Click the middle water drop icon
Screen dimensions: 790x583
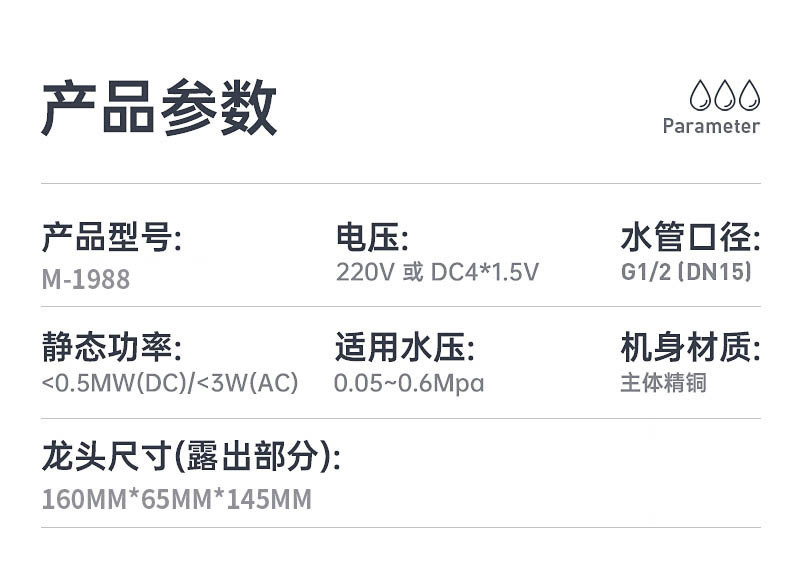(725, 95)
